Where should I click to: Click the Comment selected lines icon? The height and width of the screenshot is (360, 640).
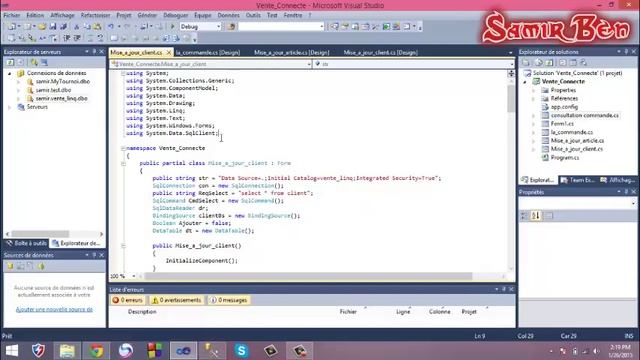(91, 38)
